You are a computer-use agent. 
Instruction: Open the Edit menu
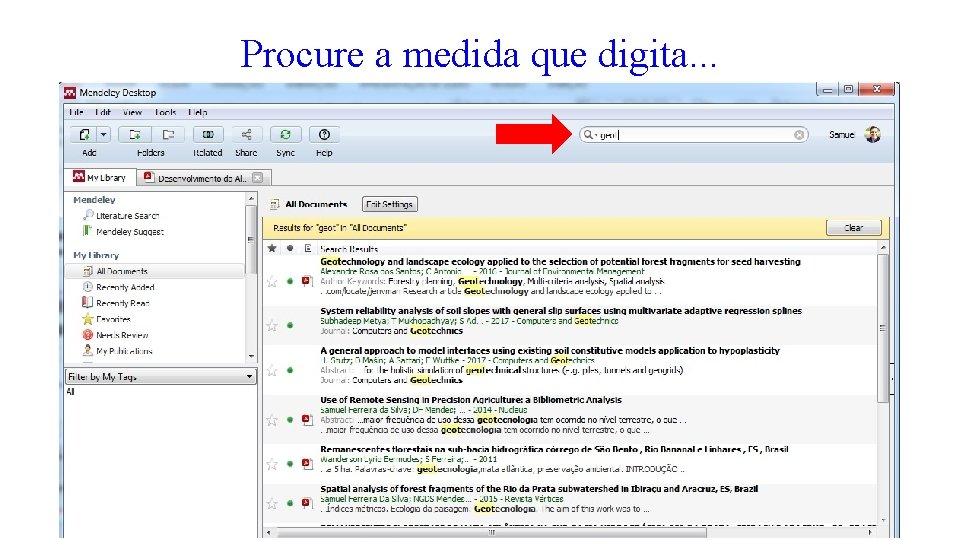pos(103,112)
